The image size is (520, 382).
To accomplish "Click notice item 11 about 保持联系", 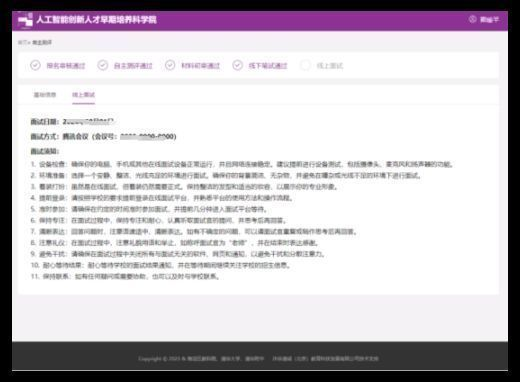I will (x=126, y=276).
